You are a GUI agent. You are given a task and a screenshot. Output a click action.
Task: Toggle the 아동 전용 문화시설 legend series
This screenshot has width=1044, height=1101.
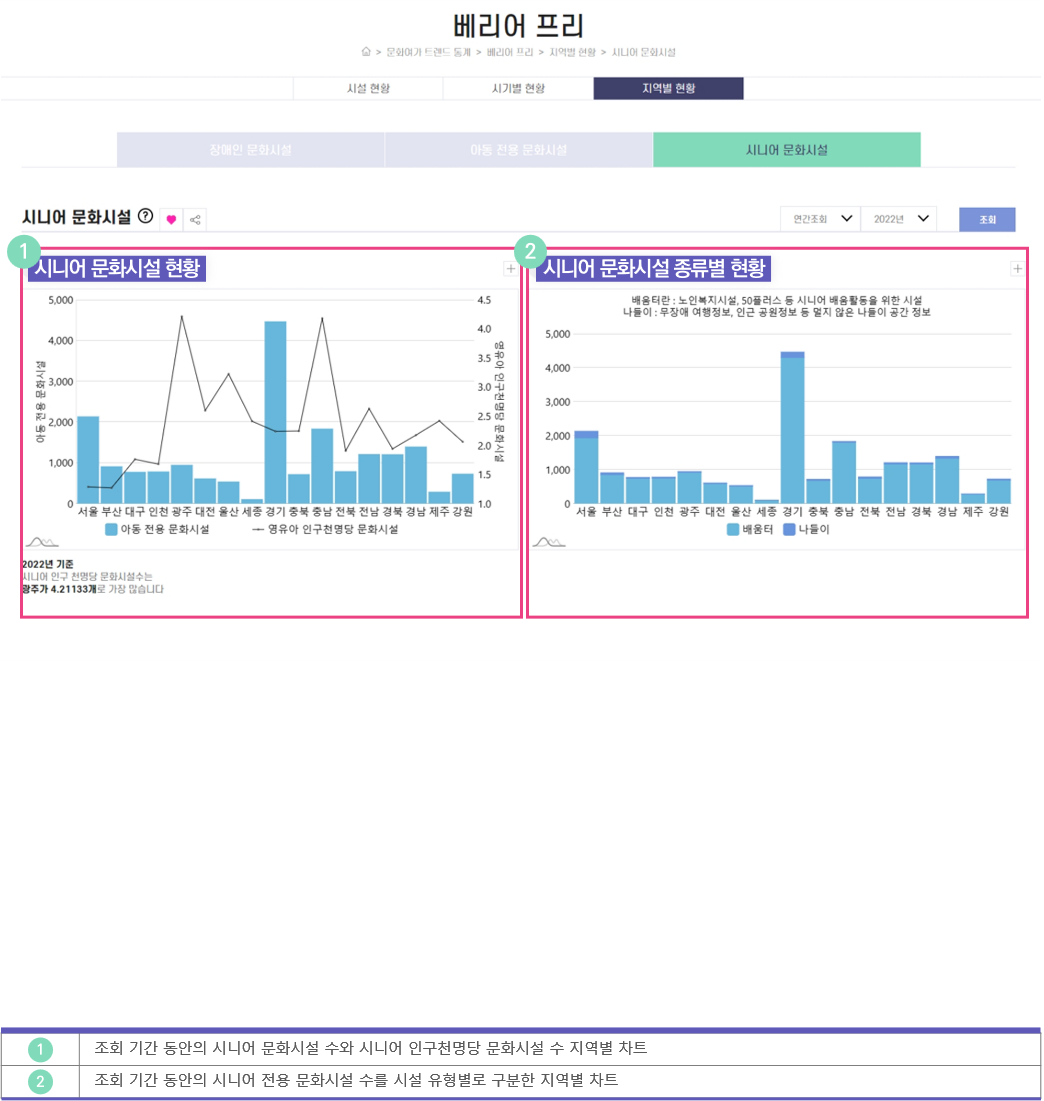click(157, 530)
